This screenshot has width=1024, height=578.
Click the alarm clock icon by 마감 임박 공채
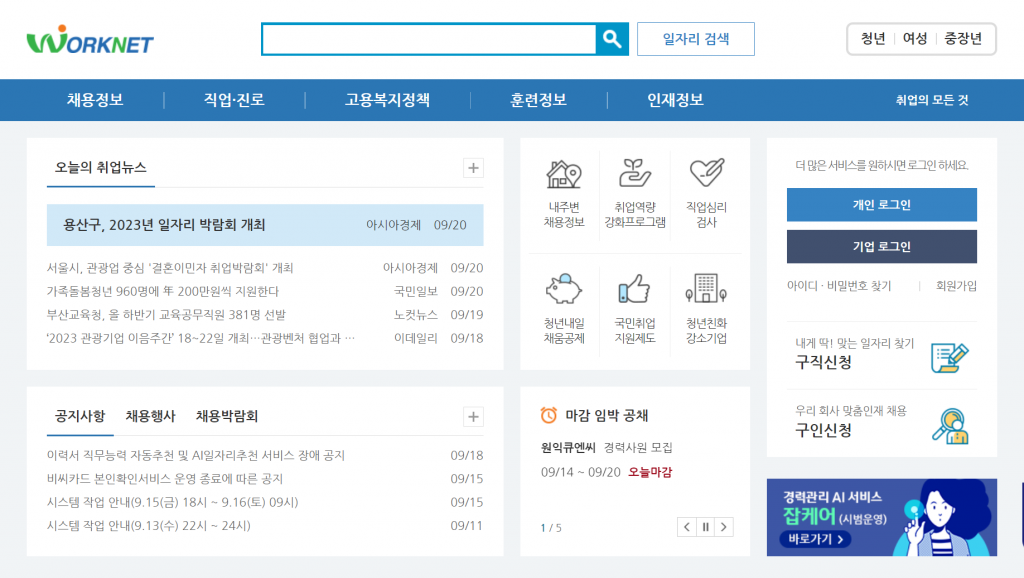click(x=549, y=415)
